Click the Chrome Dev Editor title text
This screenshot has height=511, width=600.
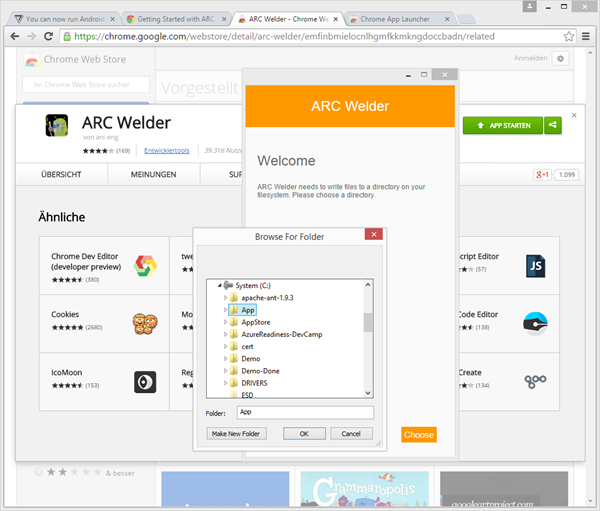[x=86, y=261]
